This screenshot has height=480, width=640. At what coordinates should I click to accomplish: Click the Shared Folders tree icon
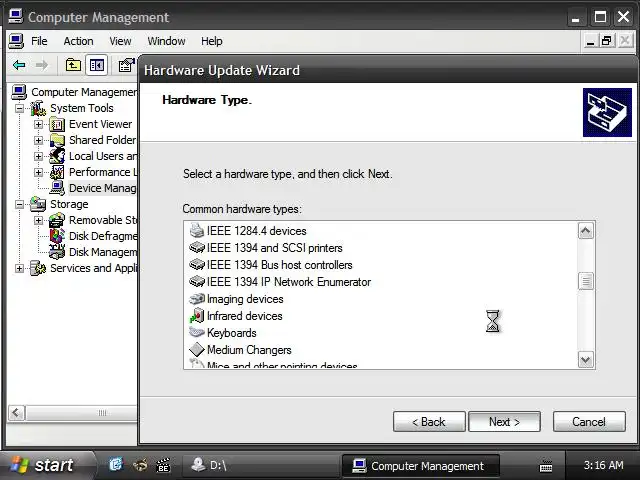point(57,140)
